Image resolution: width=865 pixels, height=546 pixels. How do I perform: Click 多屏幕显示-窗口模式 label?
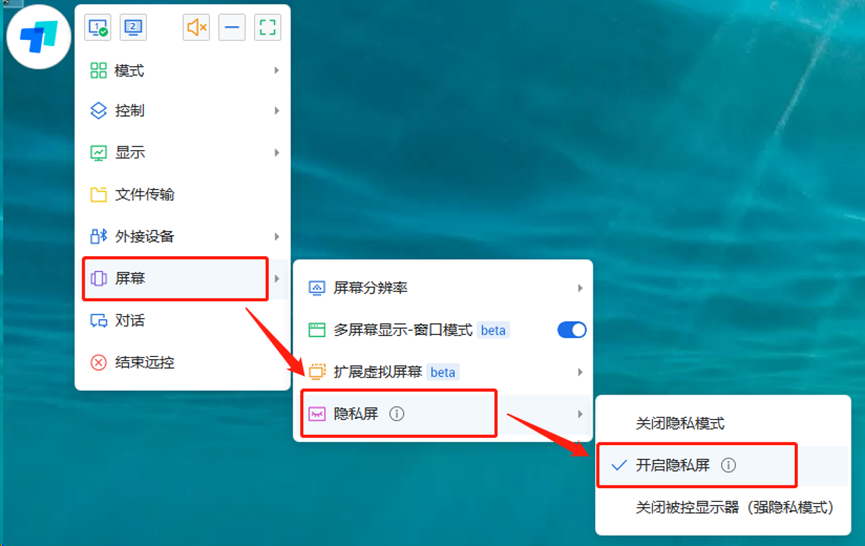click(403, 330)
